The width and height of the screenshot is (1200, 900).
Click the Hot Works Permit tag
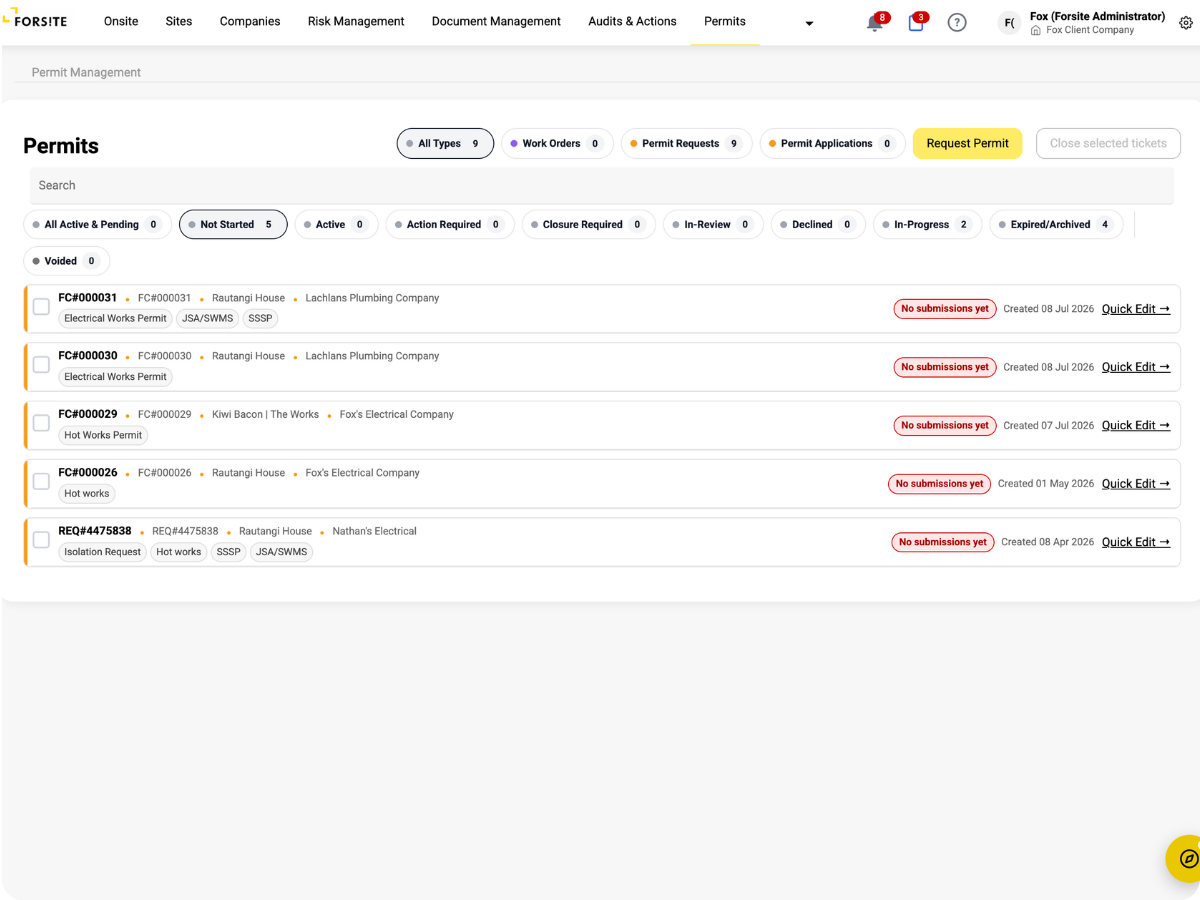[103, 435]
